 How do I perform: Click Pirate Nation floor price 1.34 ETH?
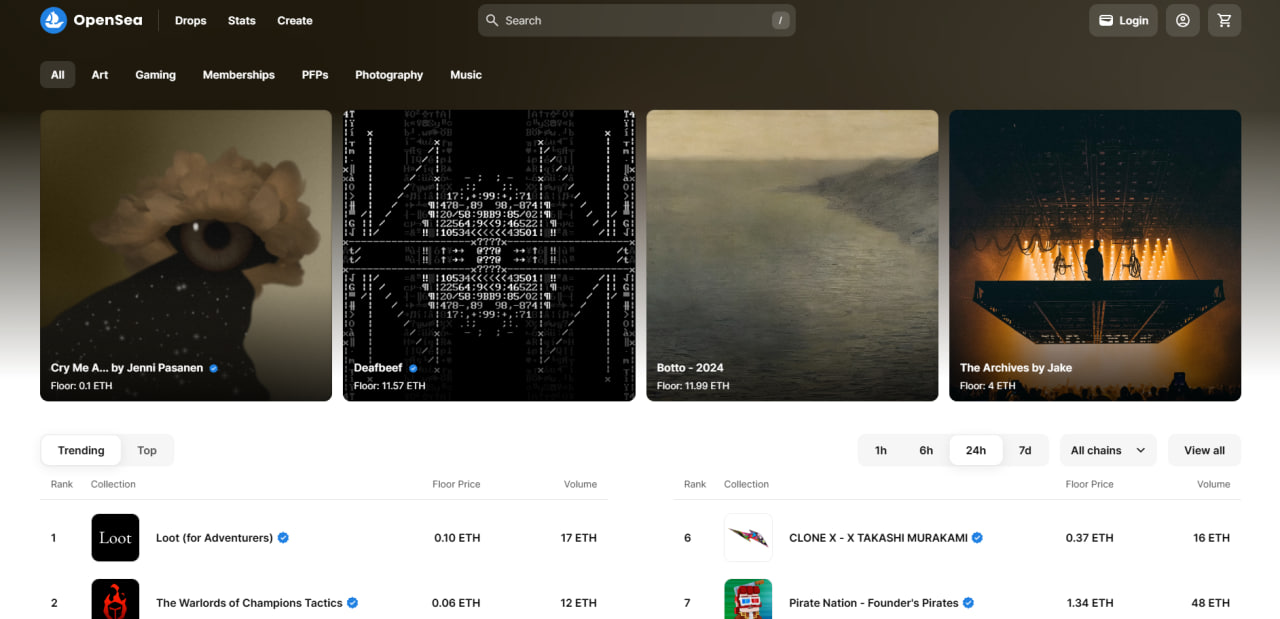(x=1090, y=603)
